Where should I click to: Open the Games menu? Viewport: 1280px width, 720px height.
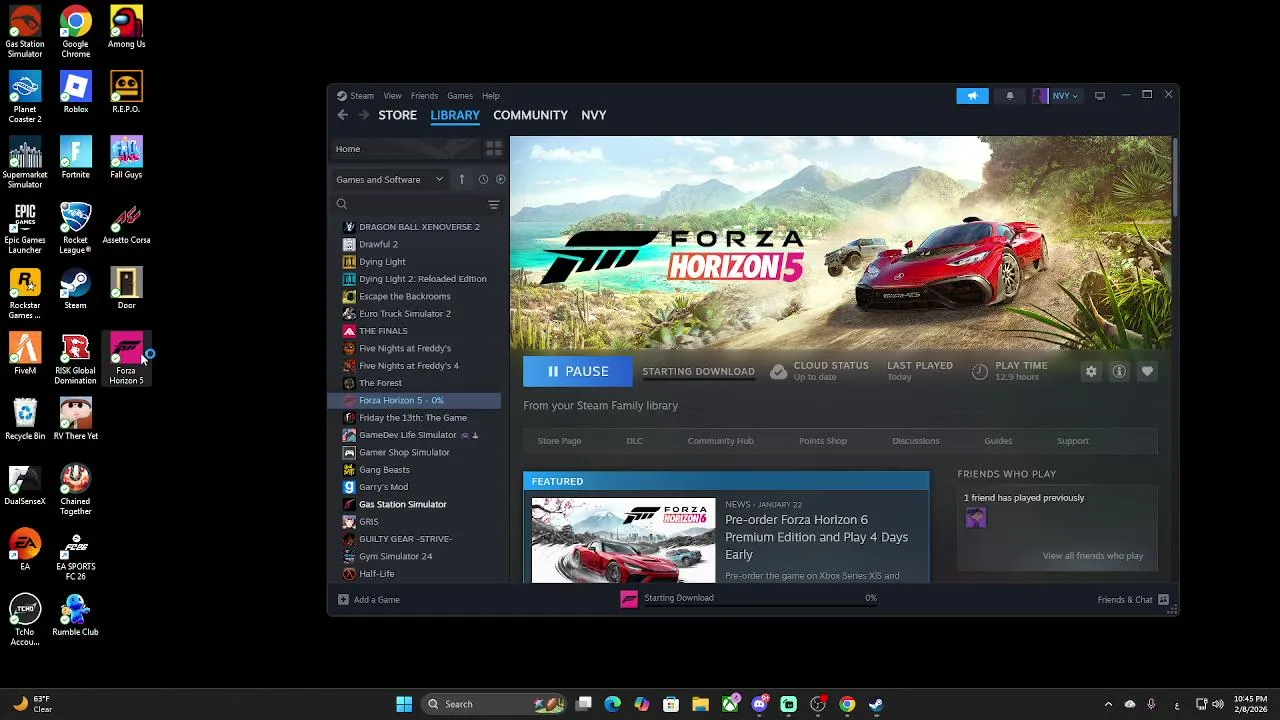(460, 96)
